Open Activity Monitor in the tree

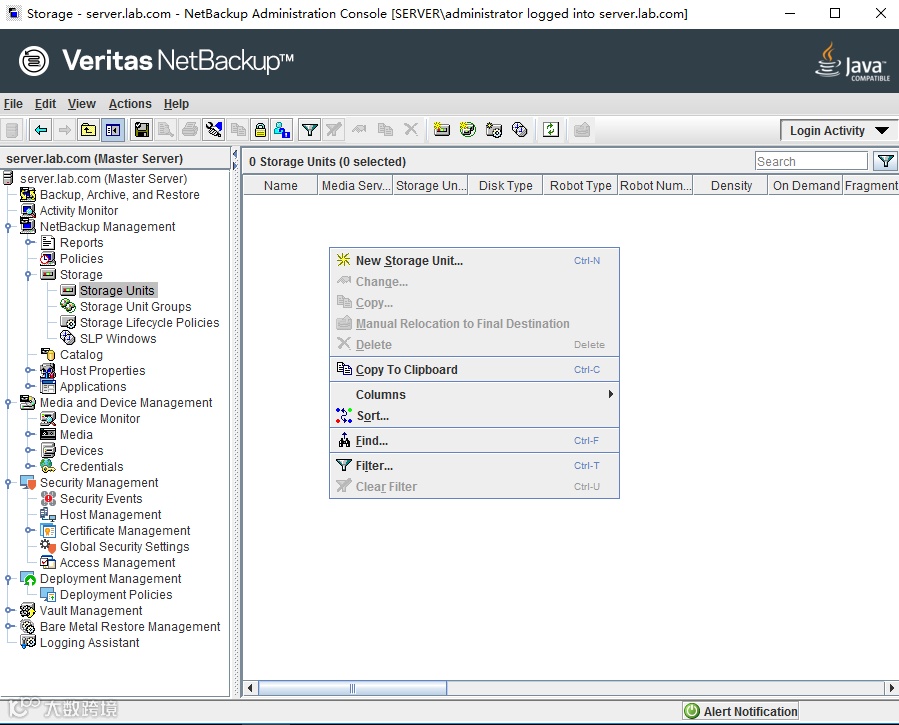(79, 211)
